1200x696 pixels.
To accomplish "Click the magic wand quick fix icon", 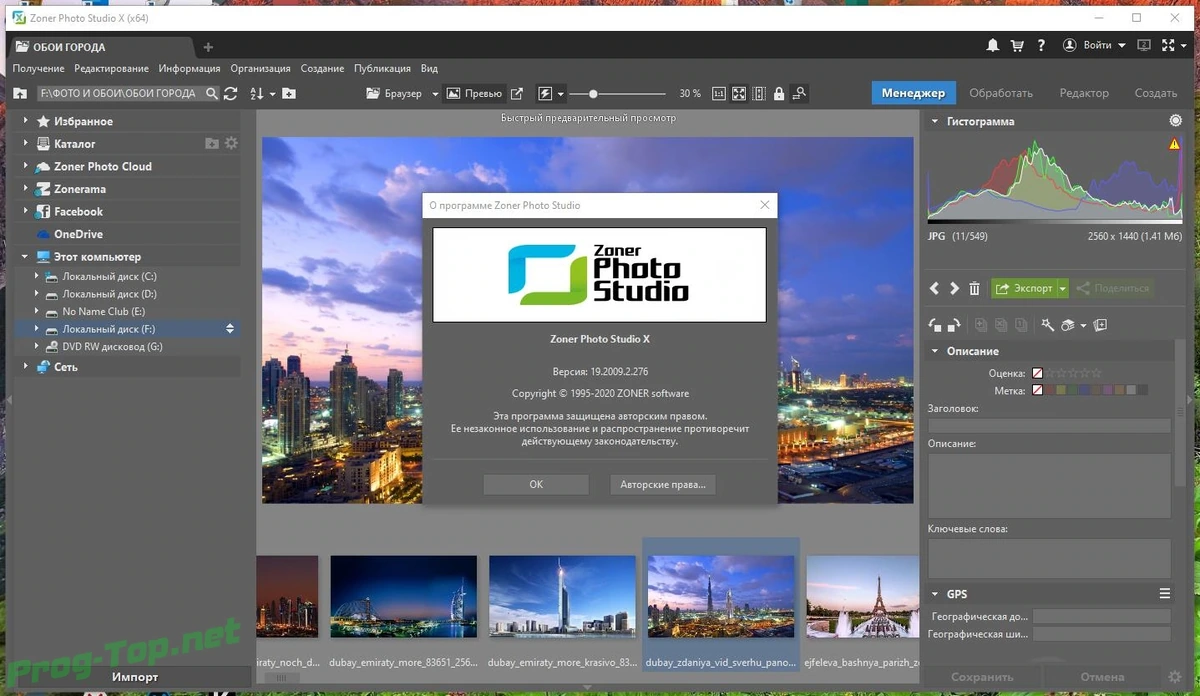I will [x=1048, y=325].
